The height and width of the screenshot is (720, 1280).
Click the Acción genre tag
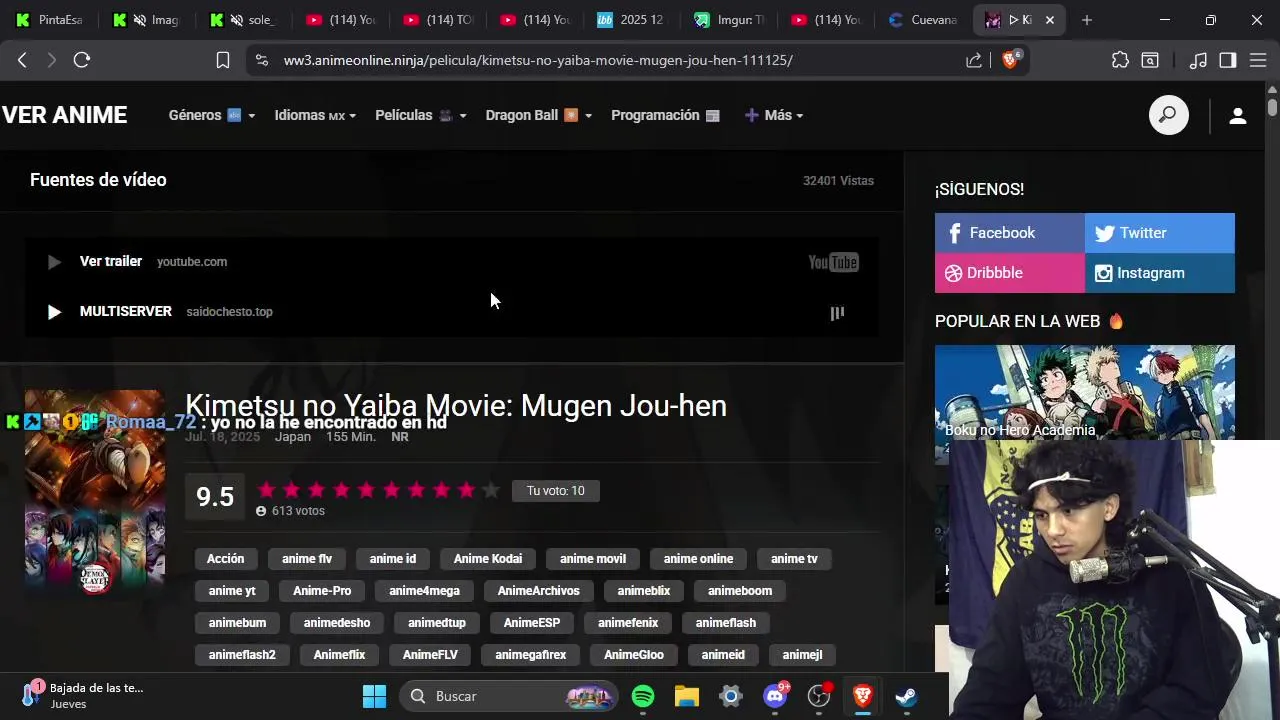coord(225,559)
